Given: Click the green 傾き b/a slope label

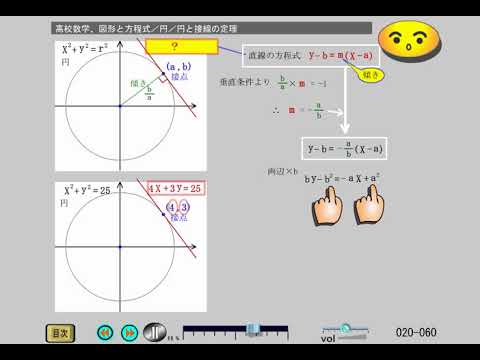Looking at the screenshot, I should (x=143, y=89).
